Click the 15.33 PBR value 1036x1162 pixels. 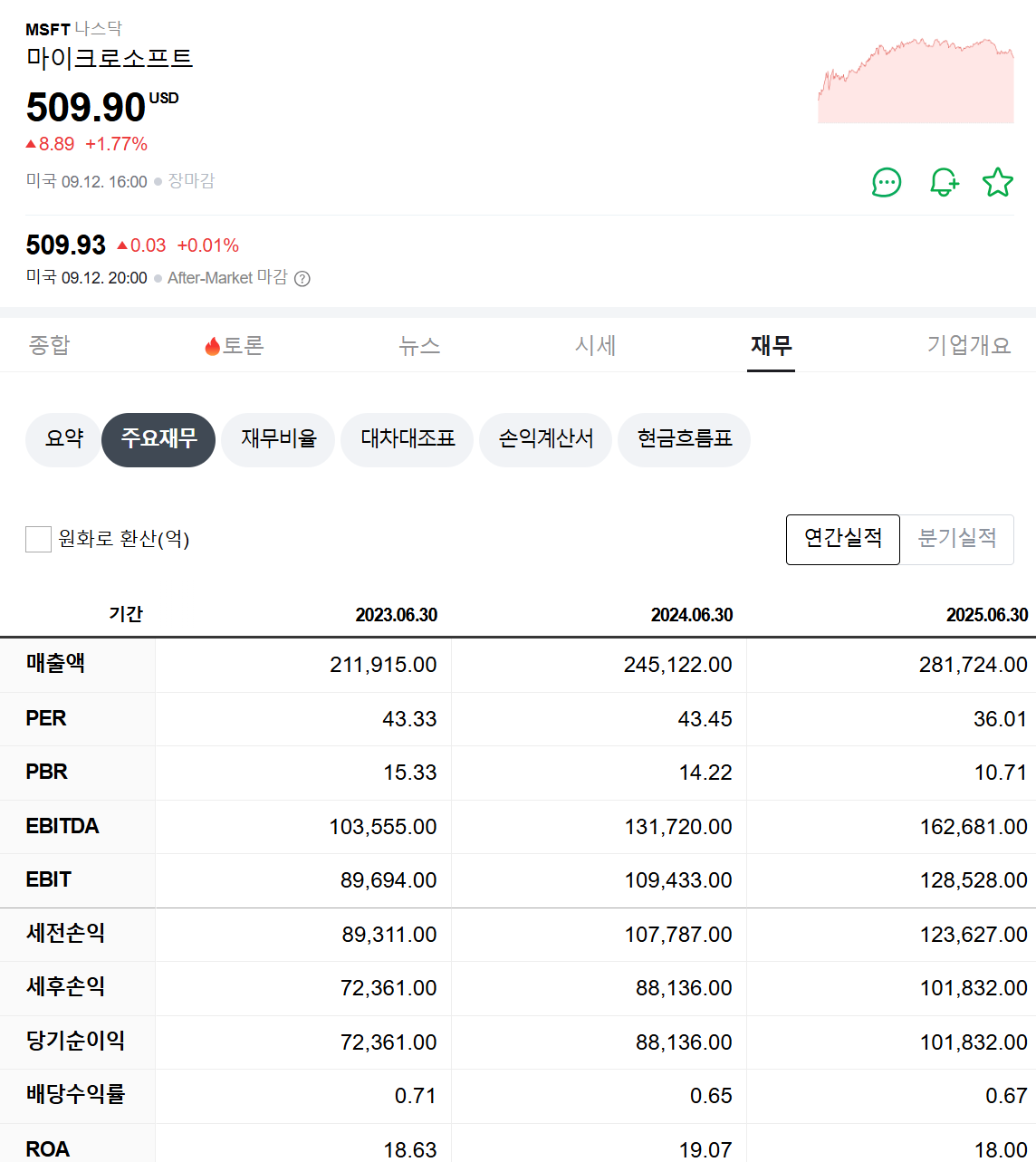(410, 773)
